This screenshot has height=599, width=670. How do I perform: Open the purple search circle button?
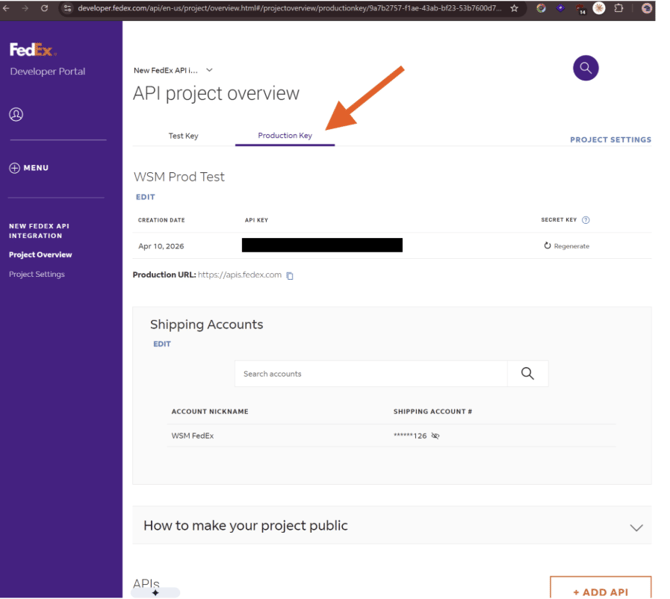click(x=586, y=68)
